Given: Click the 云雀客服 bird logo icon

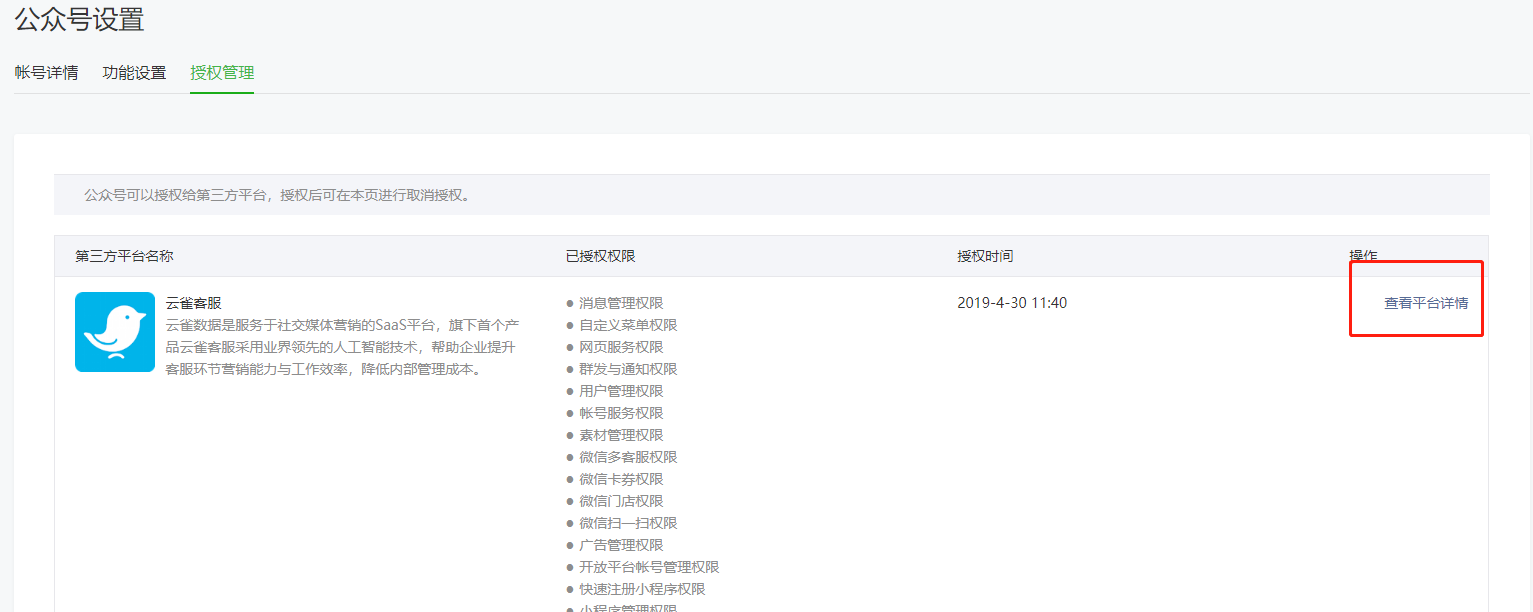Looking at the screenshot, I should pyautogui.click(x=115, y=332).
